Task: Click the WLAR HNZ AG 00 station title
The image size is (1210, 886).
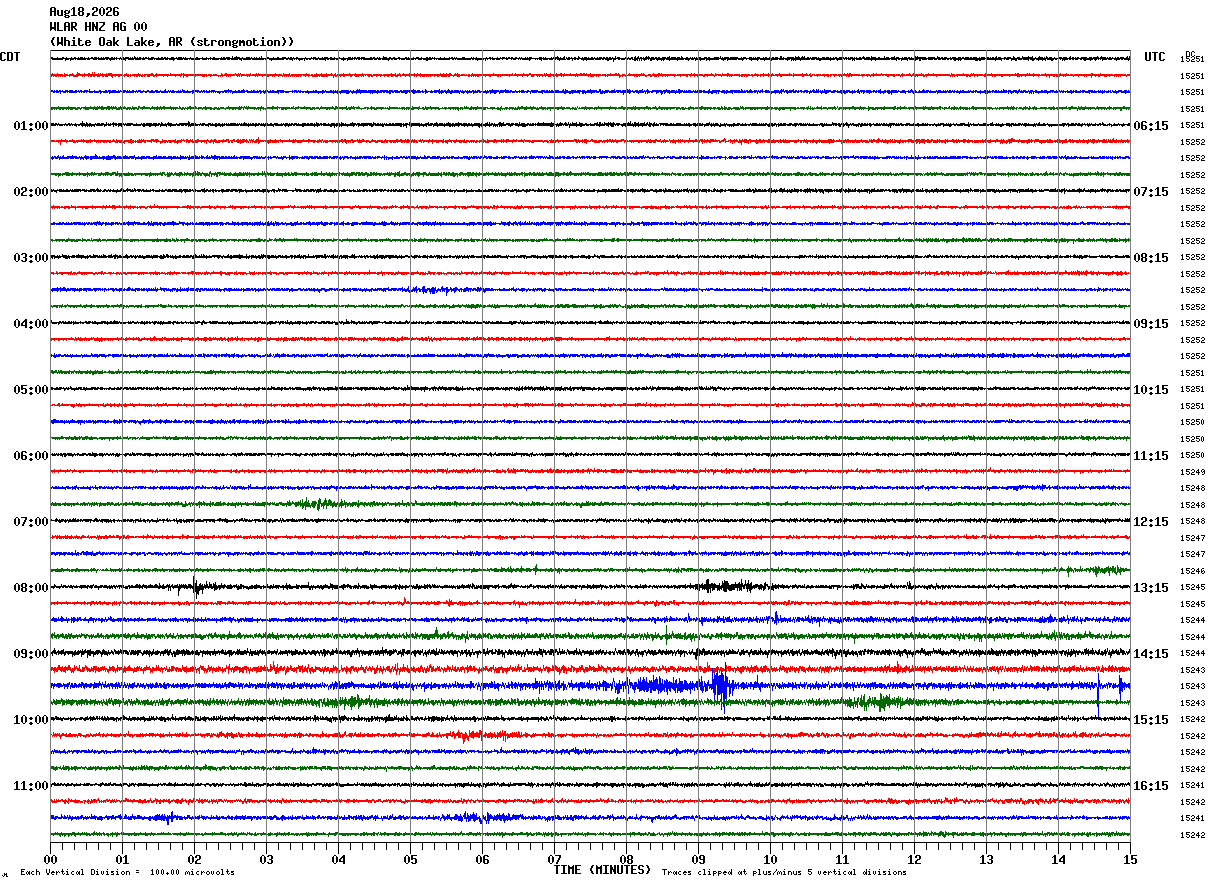Action: (x=98, y=27)
